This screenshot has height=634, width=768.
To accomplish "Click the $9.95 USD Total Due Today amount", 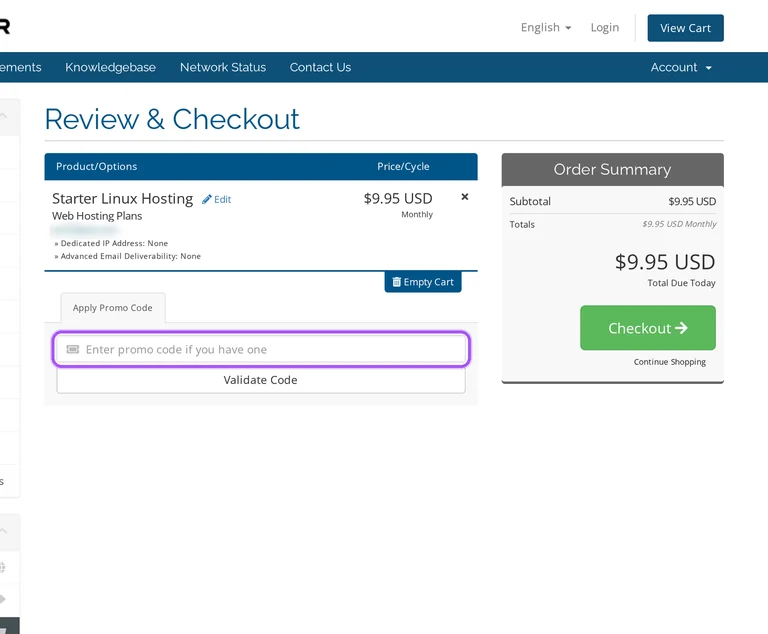I will pyautogui.click(x=665, y=262).
